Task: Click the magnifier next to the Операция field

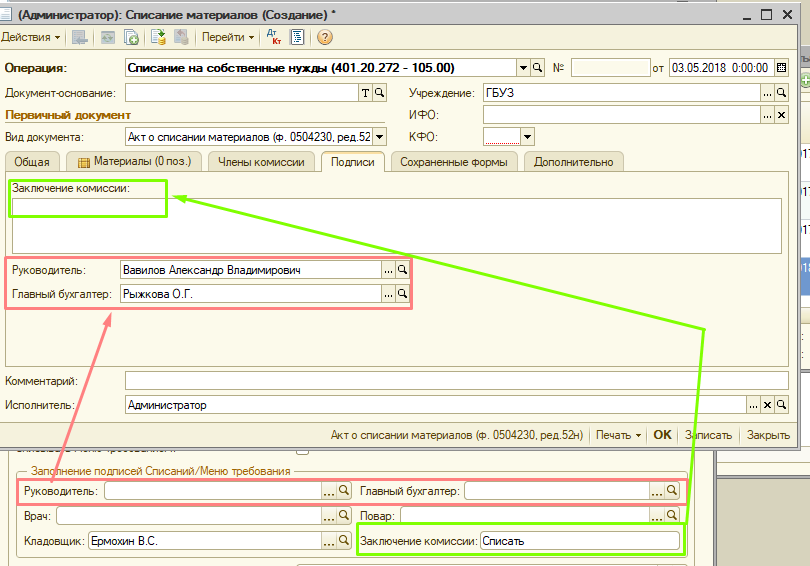Action: pos(536,68)
